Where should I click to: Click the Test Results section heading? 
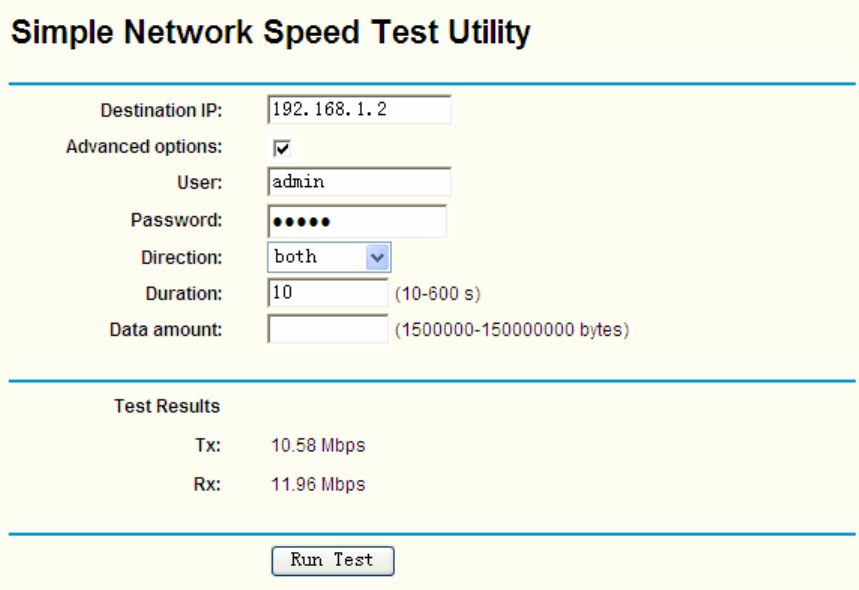(x=167, y=406)
